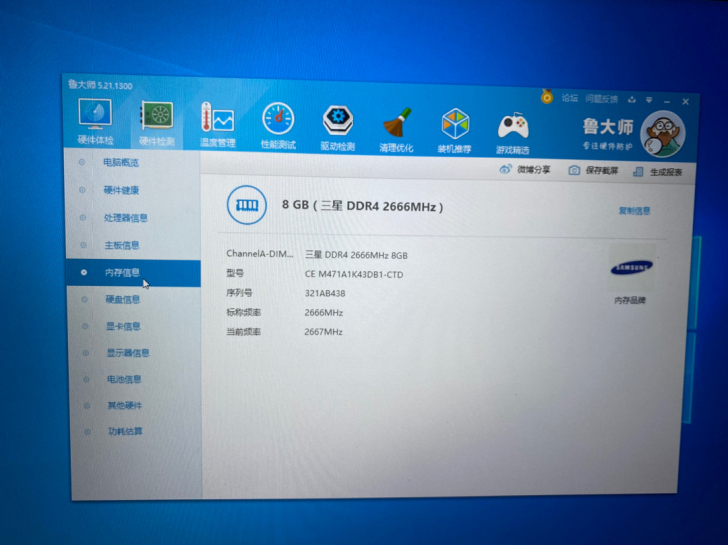Open 性能测试 performance test gauge icon
Screen dimensions: 728x545
click(278, 126)
